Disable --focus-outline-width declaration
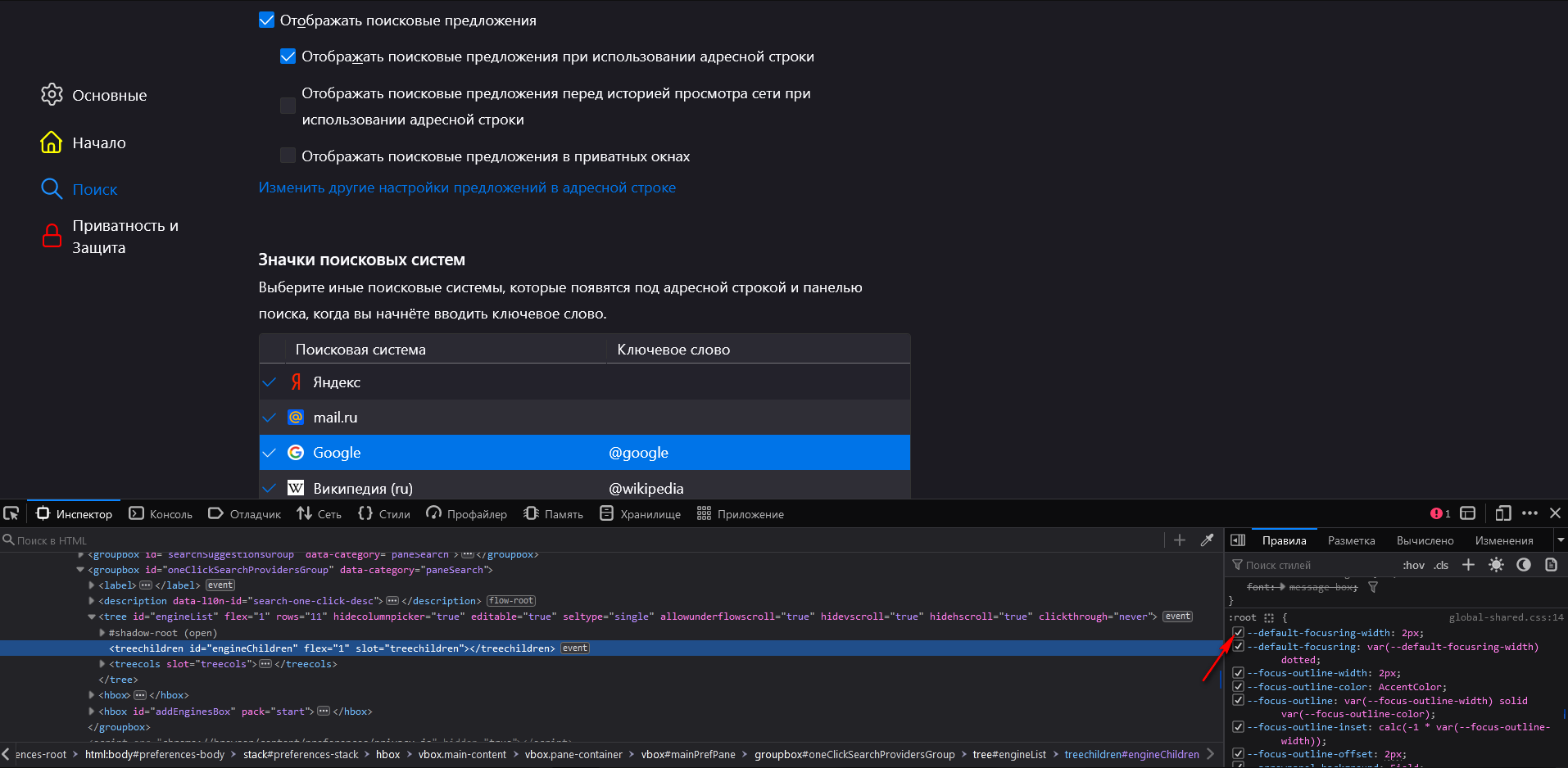Screen dimensions: 1568x768 coord(1239,673)
